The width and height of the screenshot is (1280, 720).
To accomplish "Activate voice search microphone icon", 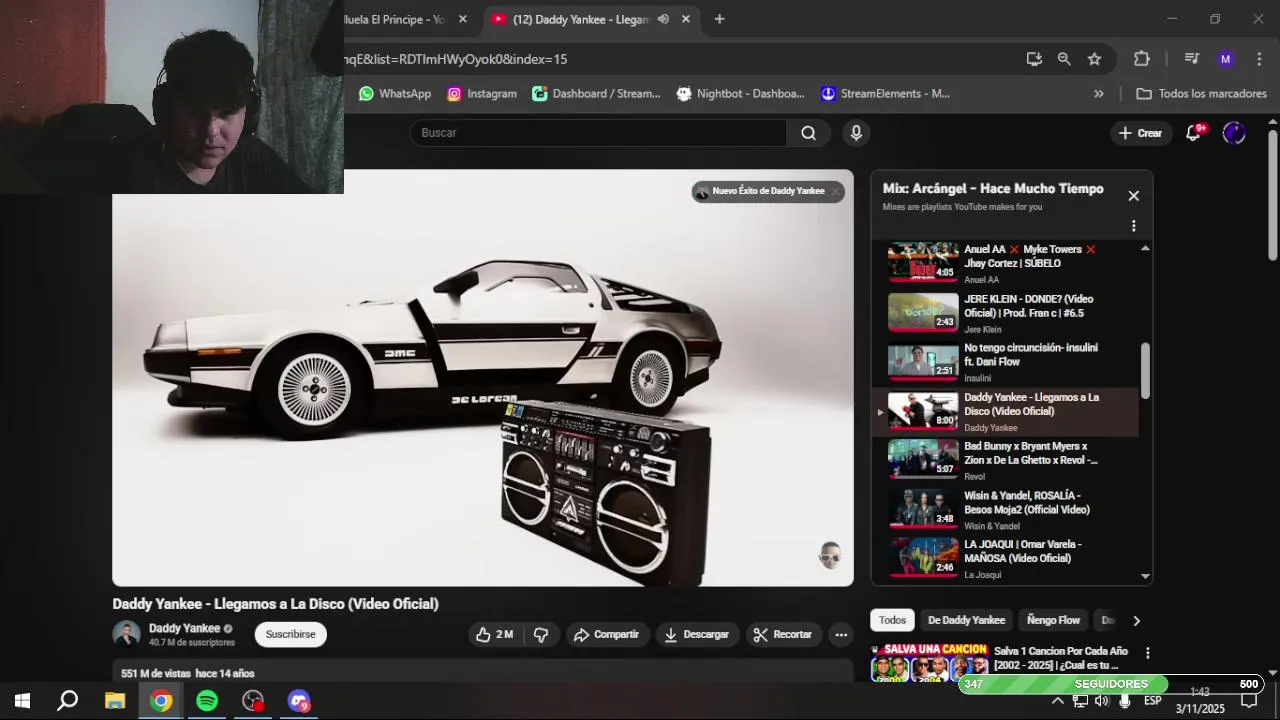I will click(856, 133).
